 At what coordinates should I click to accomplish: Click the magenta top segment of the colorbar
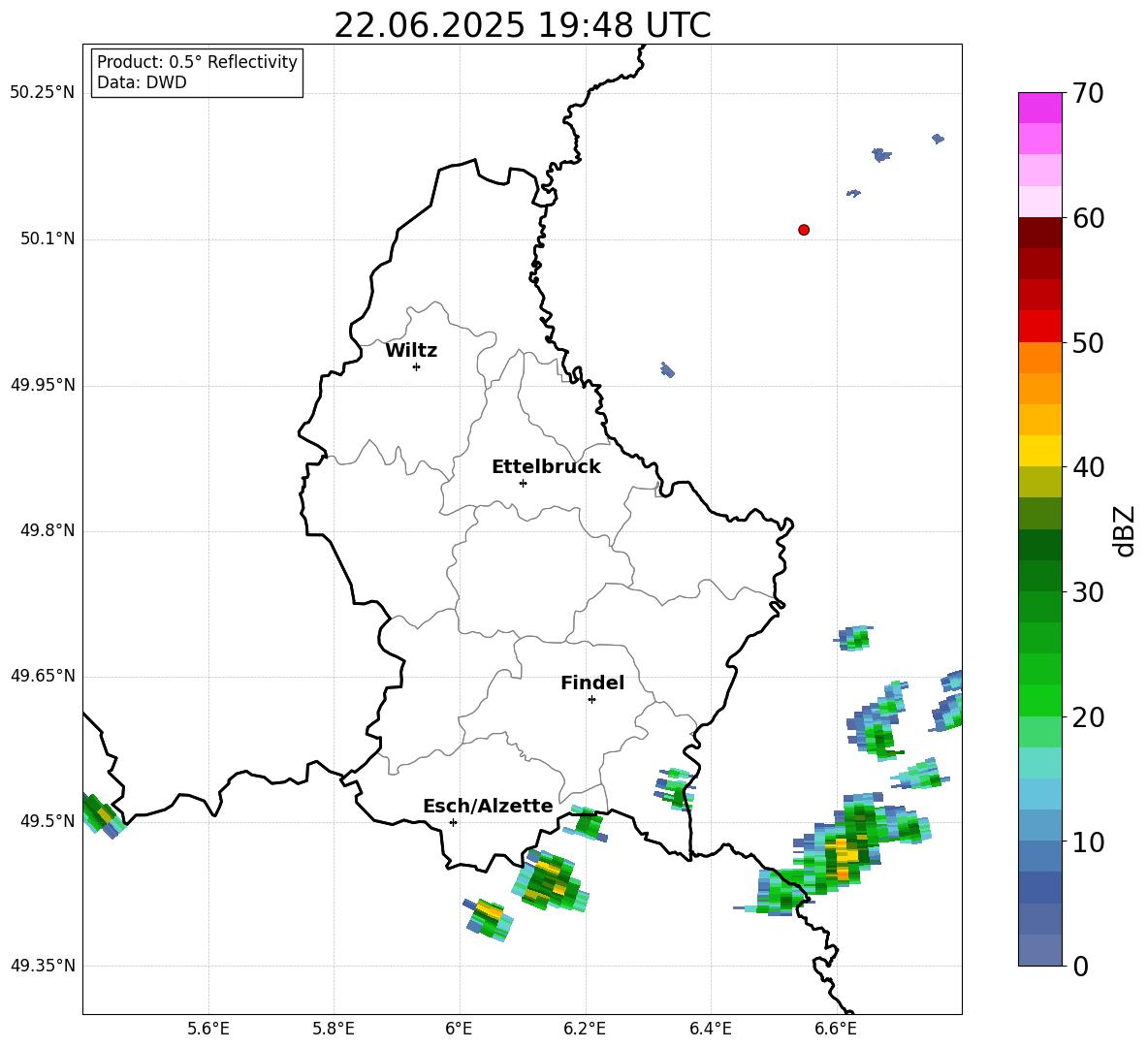click(x=1039, y=108)
